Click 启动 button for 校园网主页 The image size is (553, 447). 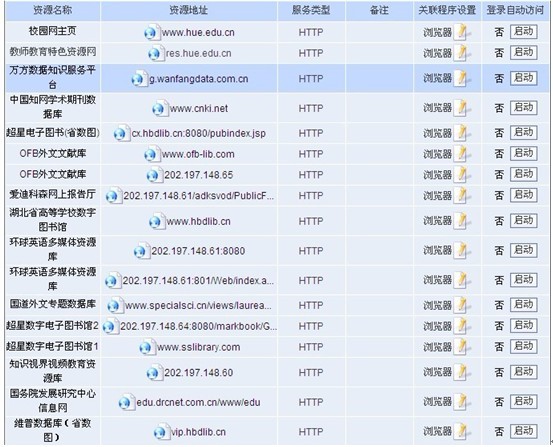[x=524, y=32]
